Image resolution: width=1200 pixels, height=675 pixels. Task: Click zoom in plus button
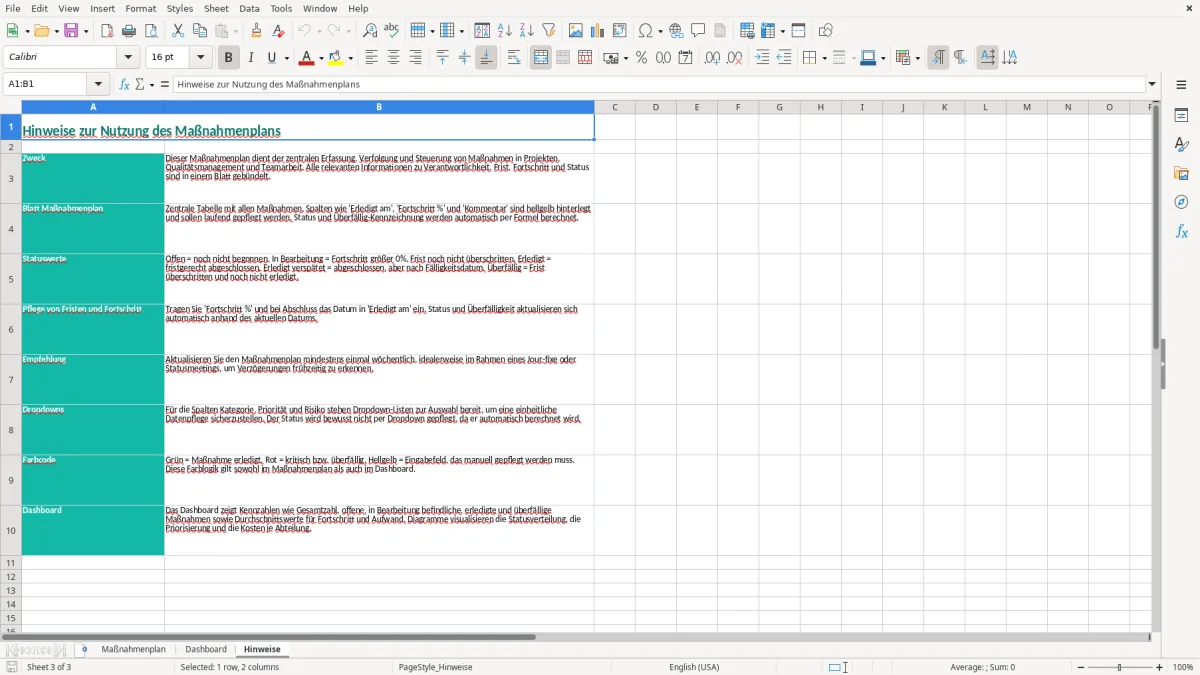1160,667
